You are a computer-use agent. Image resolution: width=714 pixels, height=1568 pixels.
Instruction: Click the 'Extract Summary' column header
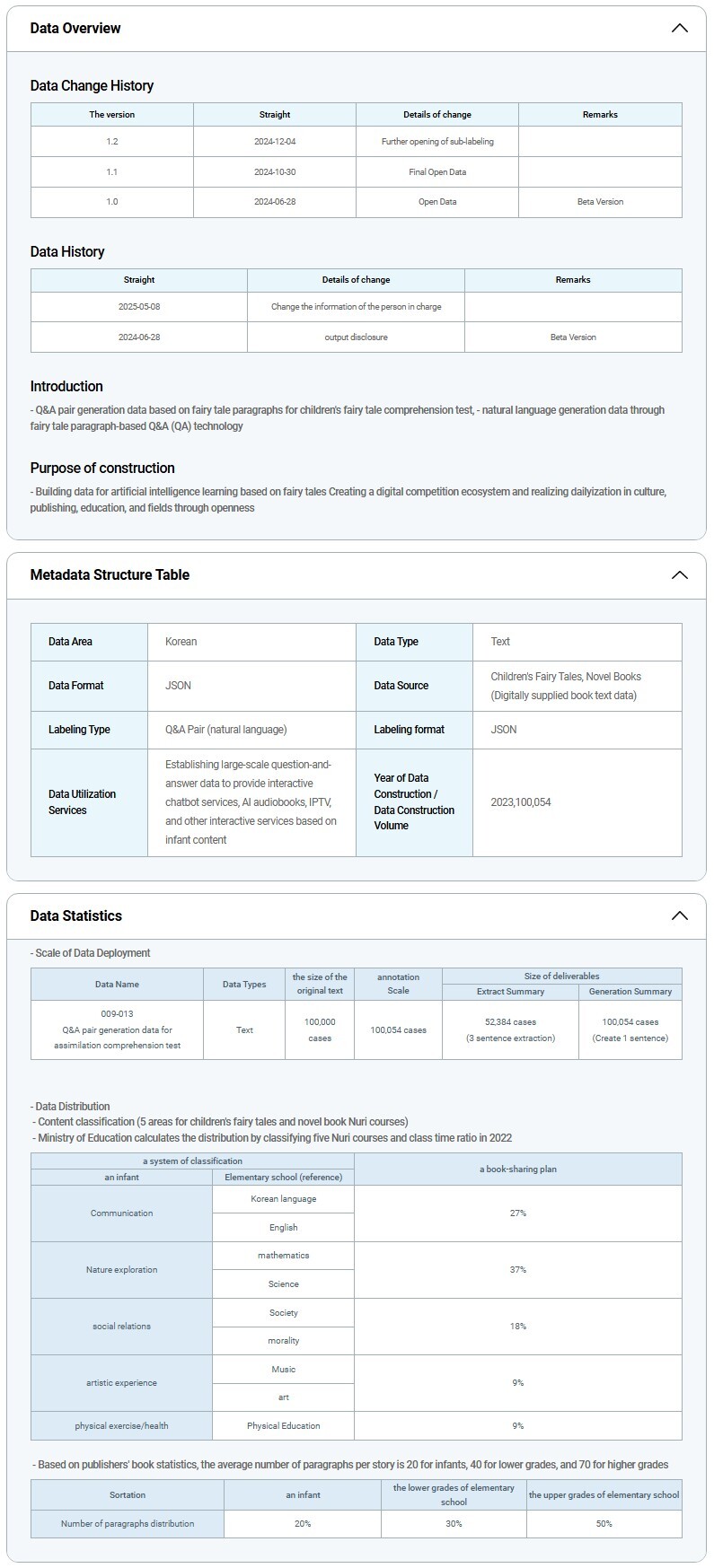(x=510, y=992)
